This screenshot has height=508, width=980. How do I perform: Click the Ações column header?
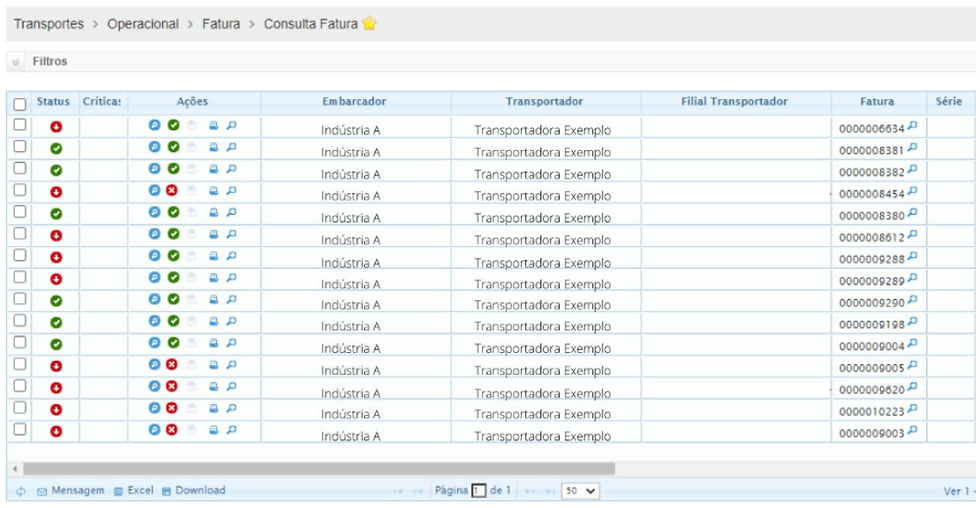(x=192, y=101)
